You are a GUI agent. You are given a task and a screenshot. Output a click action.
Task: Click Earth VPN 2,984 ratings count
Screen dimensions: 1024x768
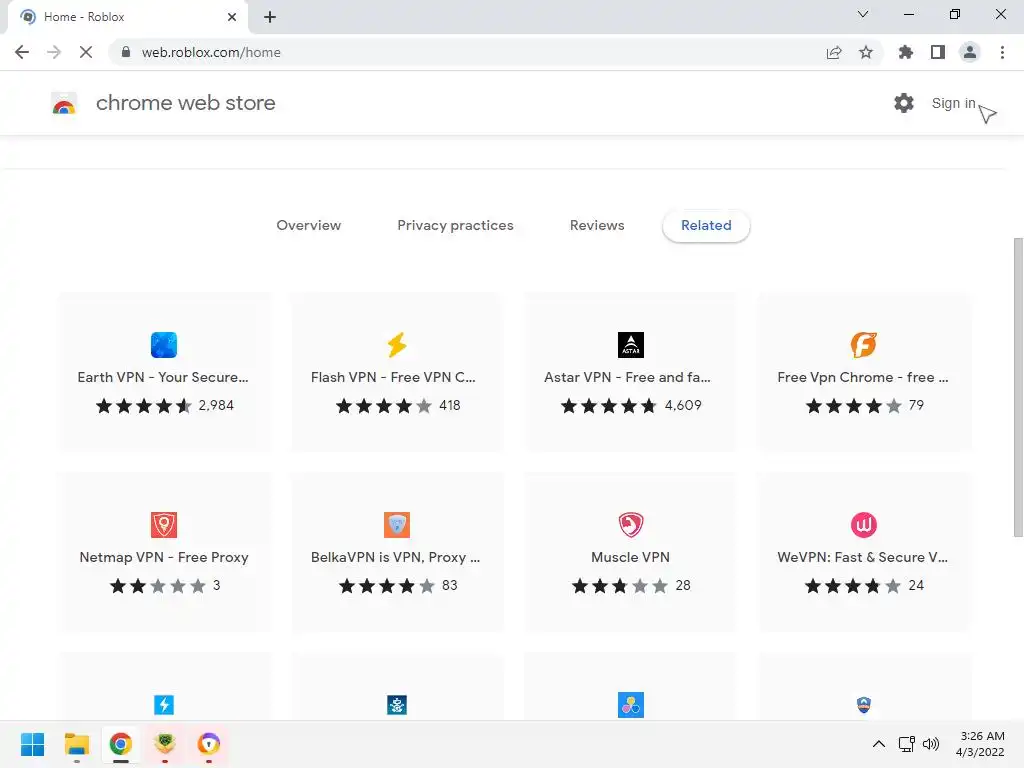tap(216, 406)
